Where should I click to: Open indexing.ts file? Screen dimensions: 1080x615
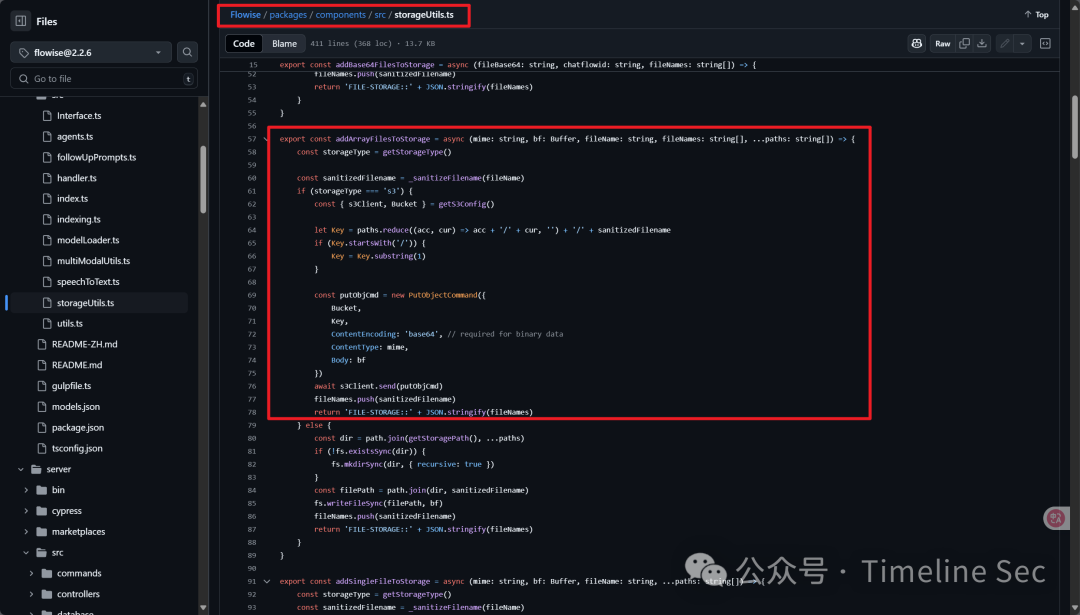(x=79, y=219)
